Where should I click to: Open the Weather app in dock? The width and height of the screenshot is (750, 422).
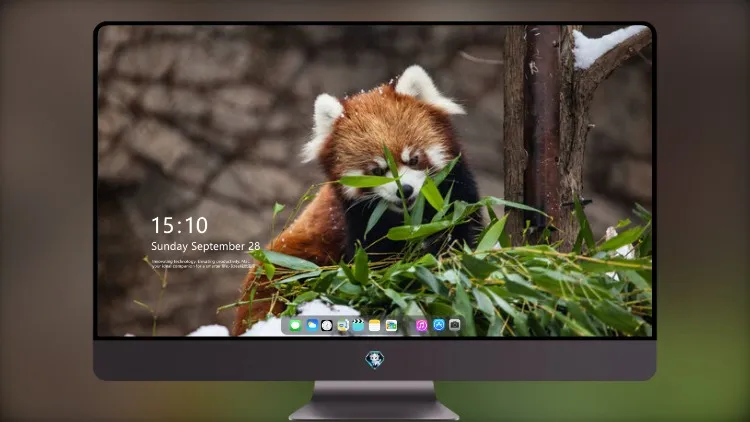click(x=312, y=325)
